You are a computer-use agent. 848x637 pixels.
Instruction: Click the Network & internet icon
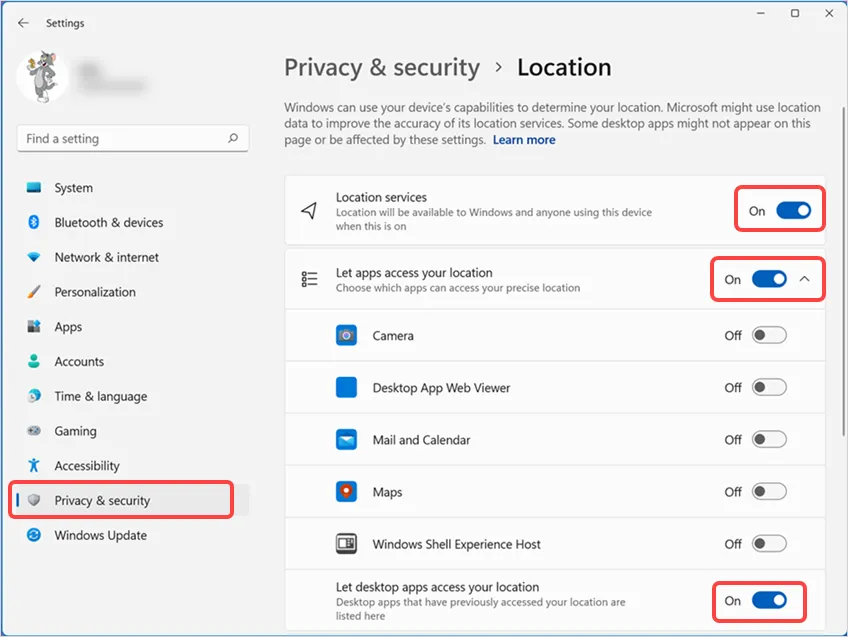(32, 257)
